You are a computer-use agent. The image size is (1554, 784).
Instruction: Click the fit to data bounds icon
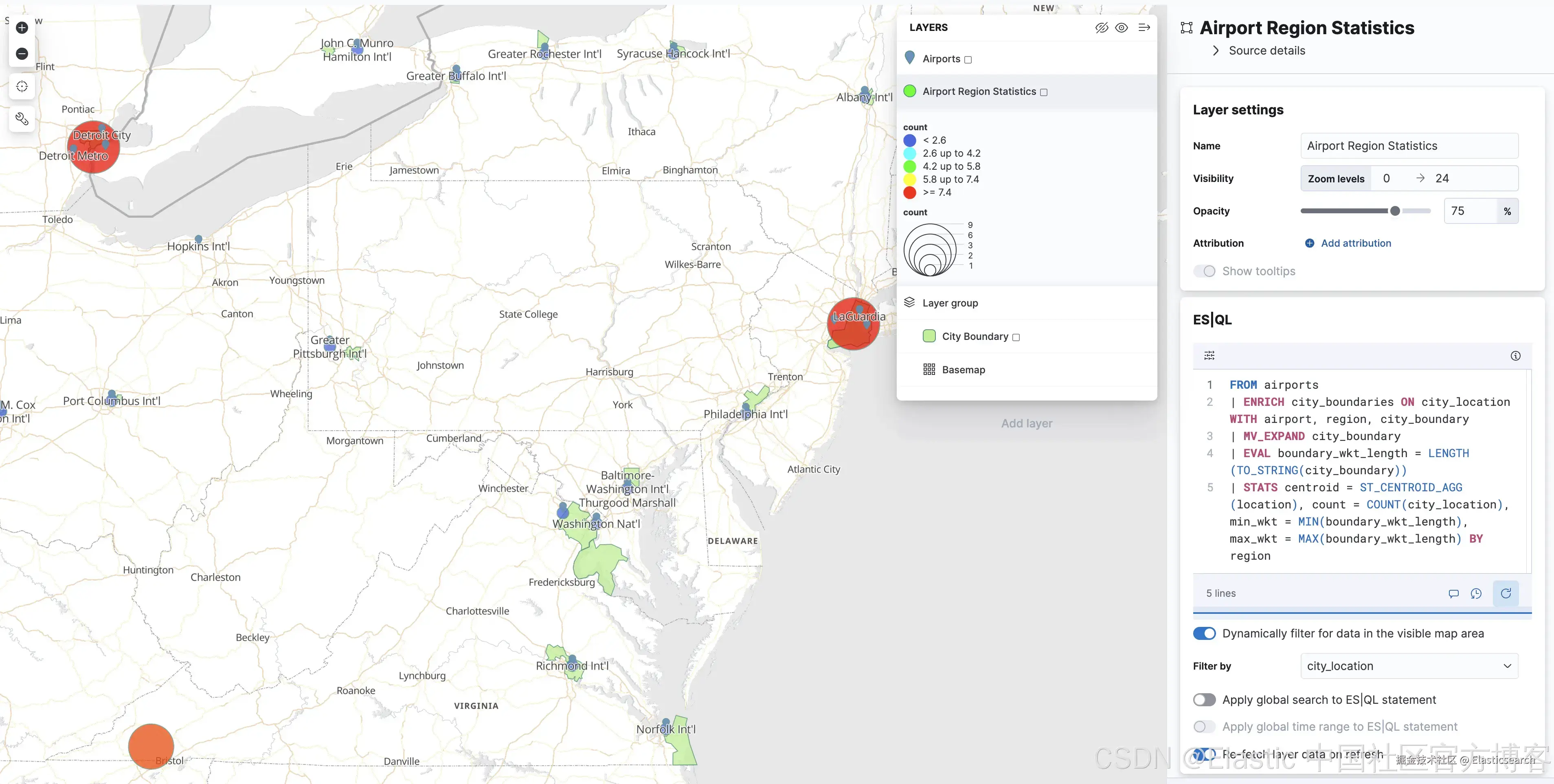(22, 86)
